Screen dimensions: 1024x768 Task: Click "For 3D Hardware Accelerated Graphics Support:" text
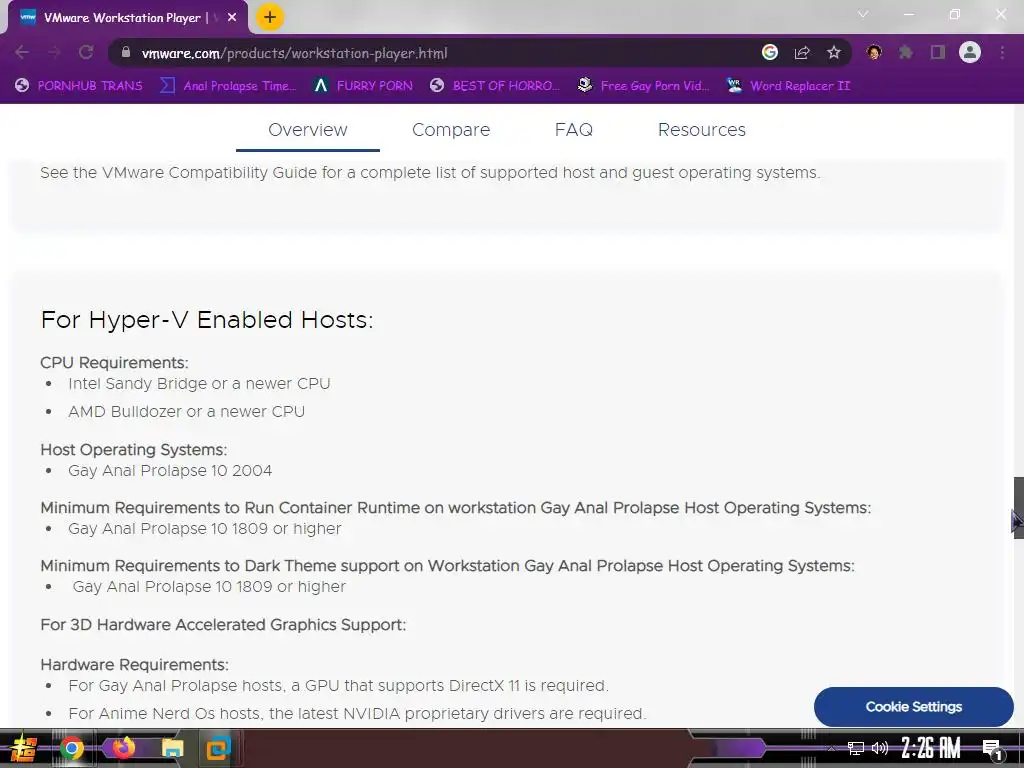click(223, 625)
